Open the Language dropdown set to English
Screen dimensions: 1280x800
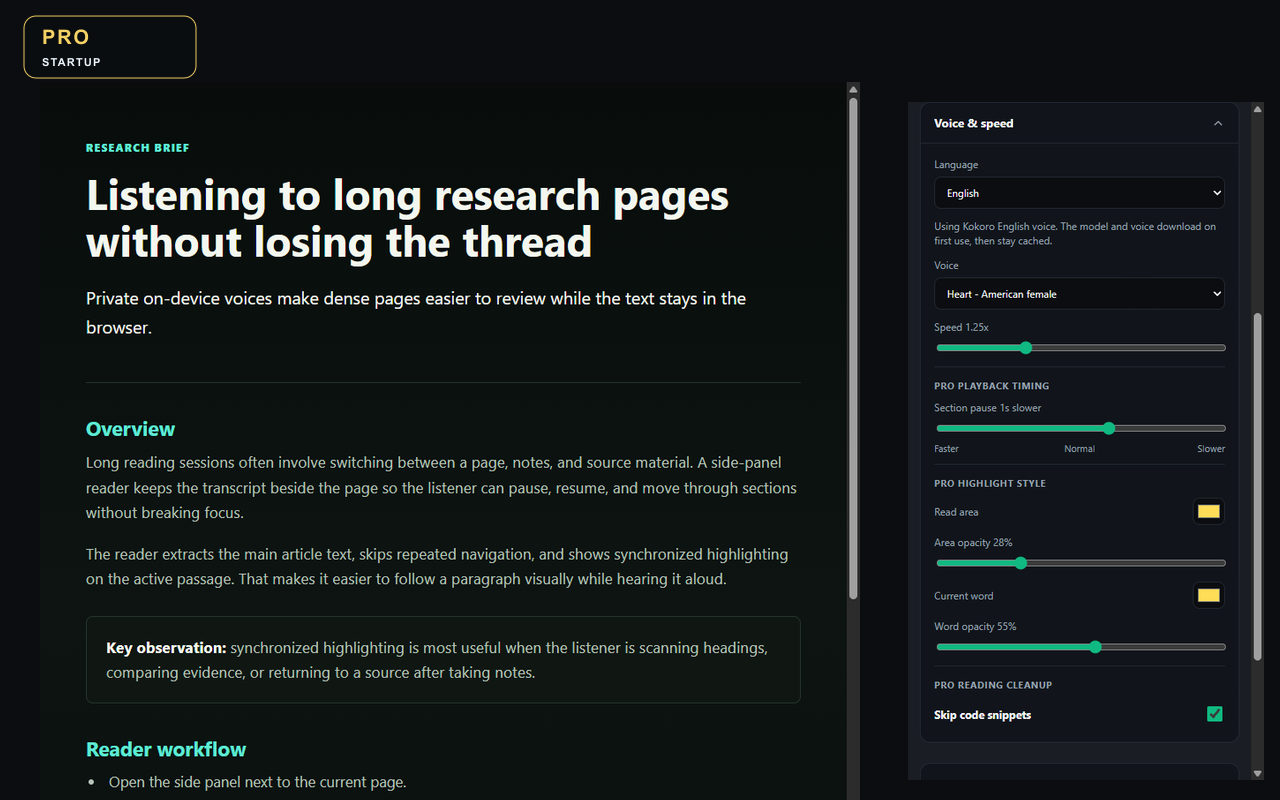pyautogui.click(x=1079, y=193)
